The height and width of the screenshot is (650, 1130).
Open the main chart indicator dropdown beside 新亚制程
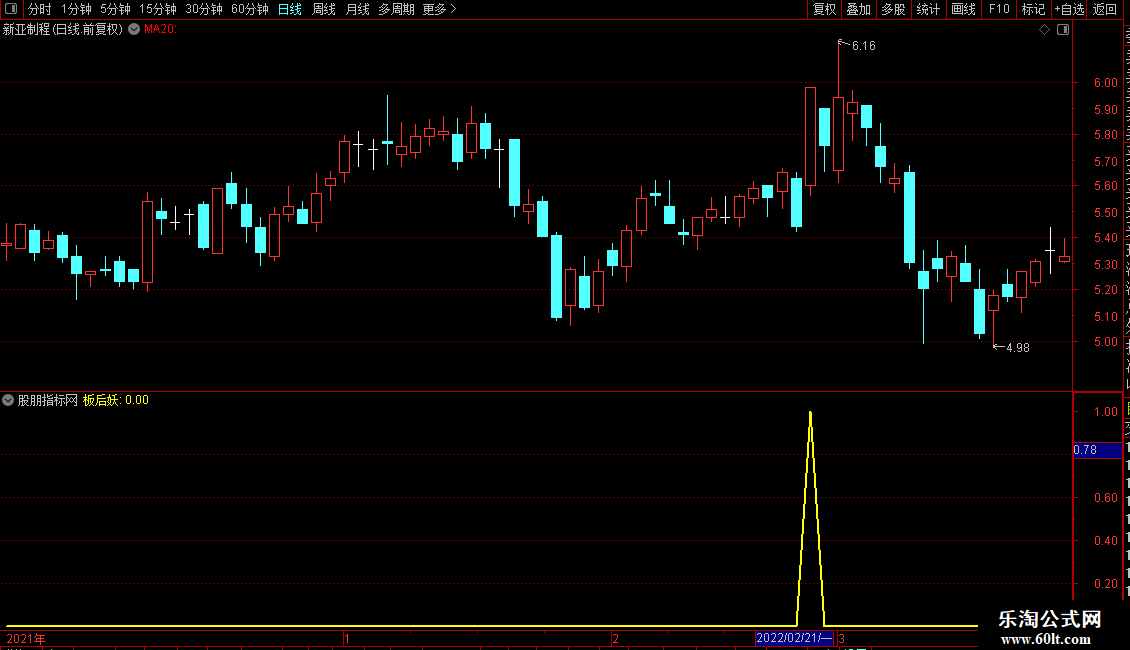click(134, 29)
